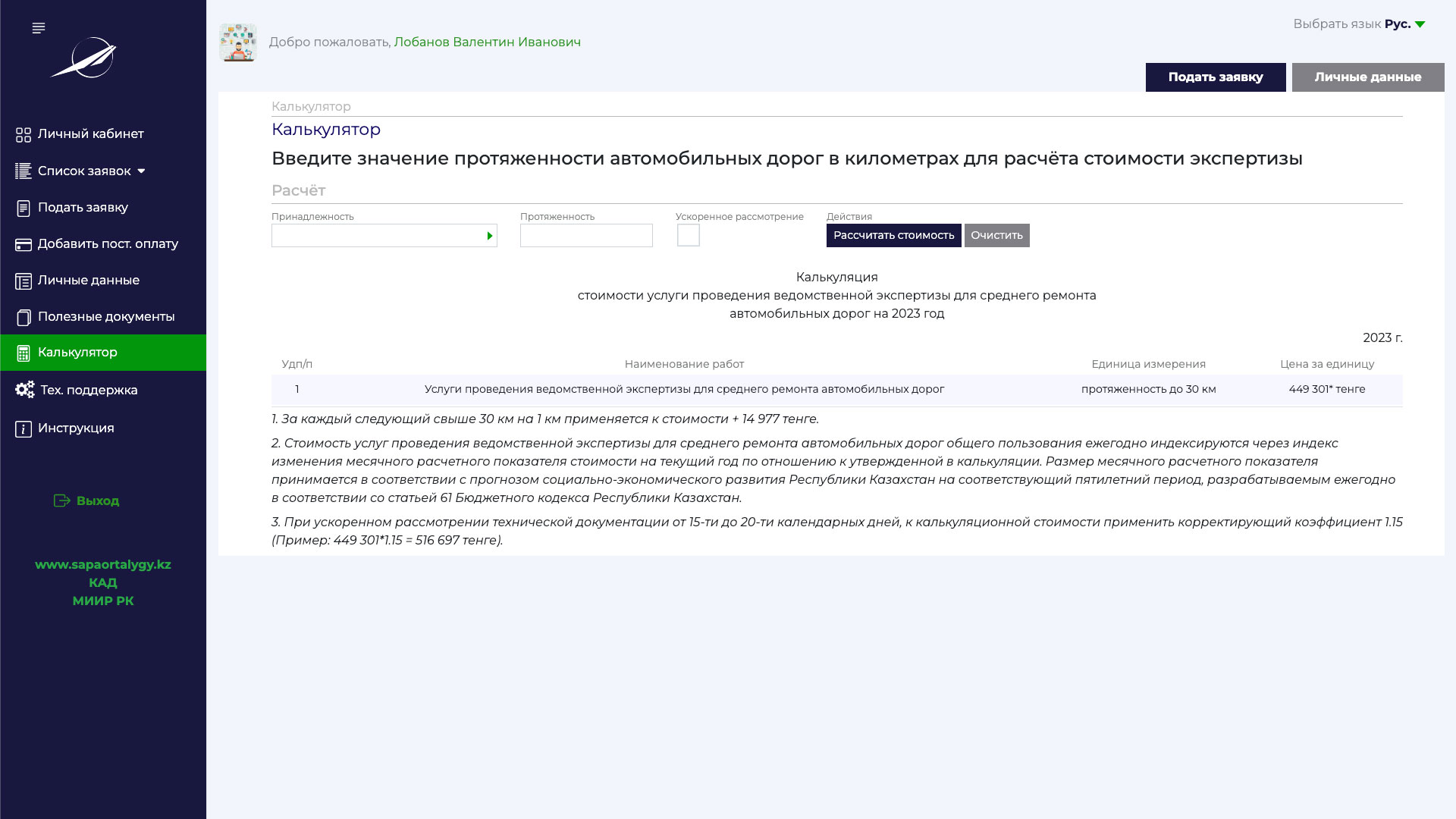This screenshot has width=1456, height=819.
Task: Open Личные данные in the sidebar menu
Action: pos(88,281)
